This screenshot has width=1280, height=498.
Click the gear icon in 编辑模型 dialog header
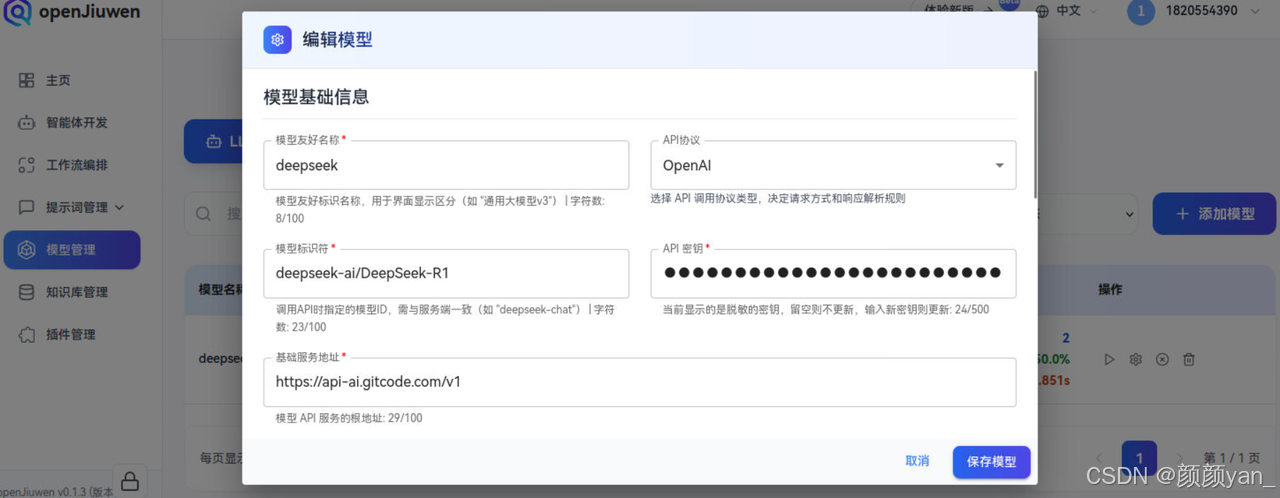(x=277, y=40)
